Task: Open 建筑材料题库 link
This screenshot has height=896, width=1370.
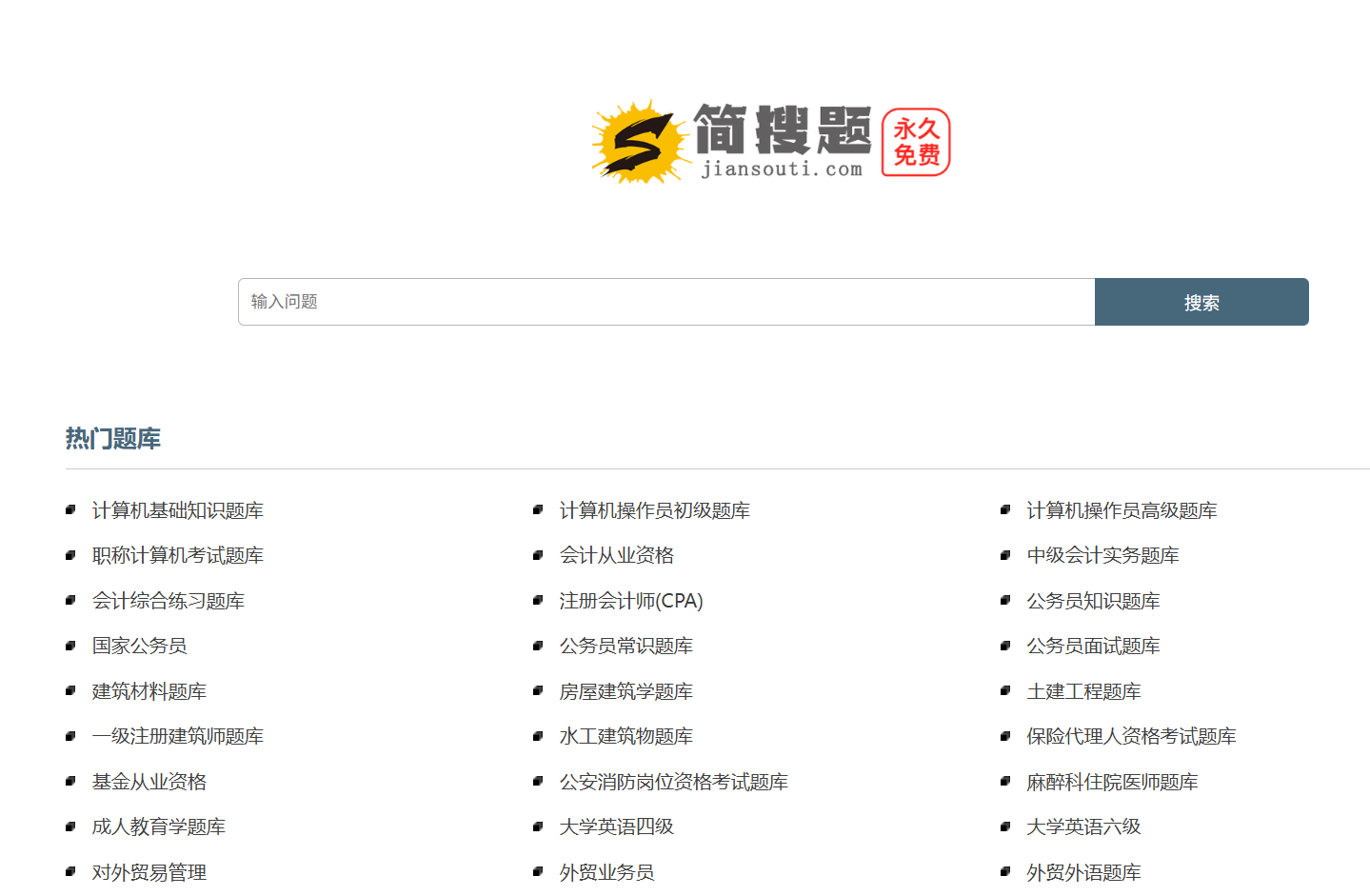Action: 149,691
